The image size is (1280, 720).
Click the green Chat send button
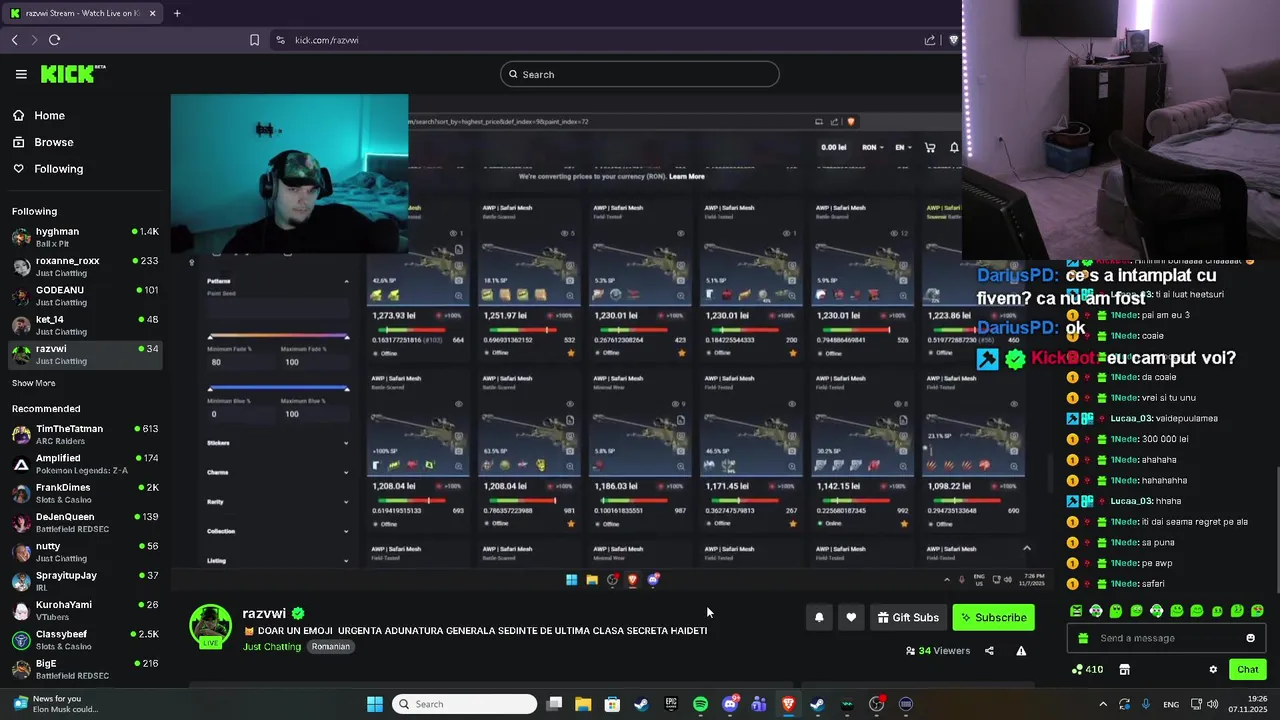click(x=1247, y=670)
